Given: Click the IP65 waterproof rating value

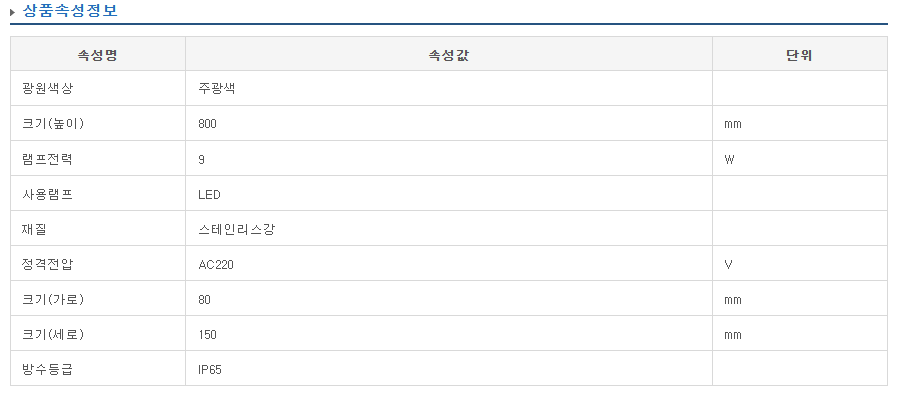Looking at the screenshot, I should [x=210, y=369].
